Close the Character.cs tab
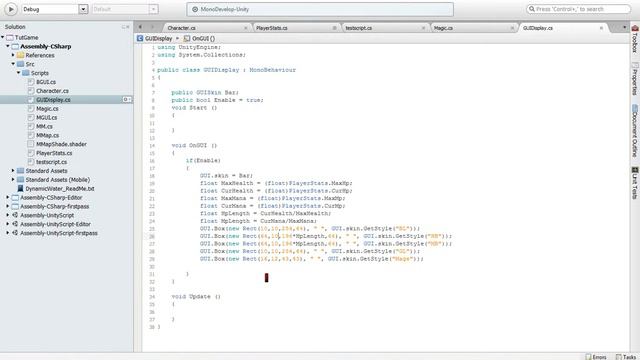This screenshot has height=360, width=640. click(246, 28)
